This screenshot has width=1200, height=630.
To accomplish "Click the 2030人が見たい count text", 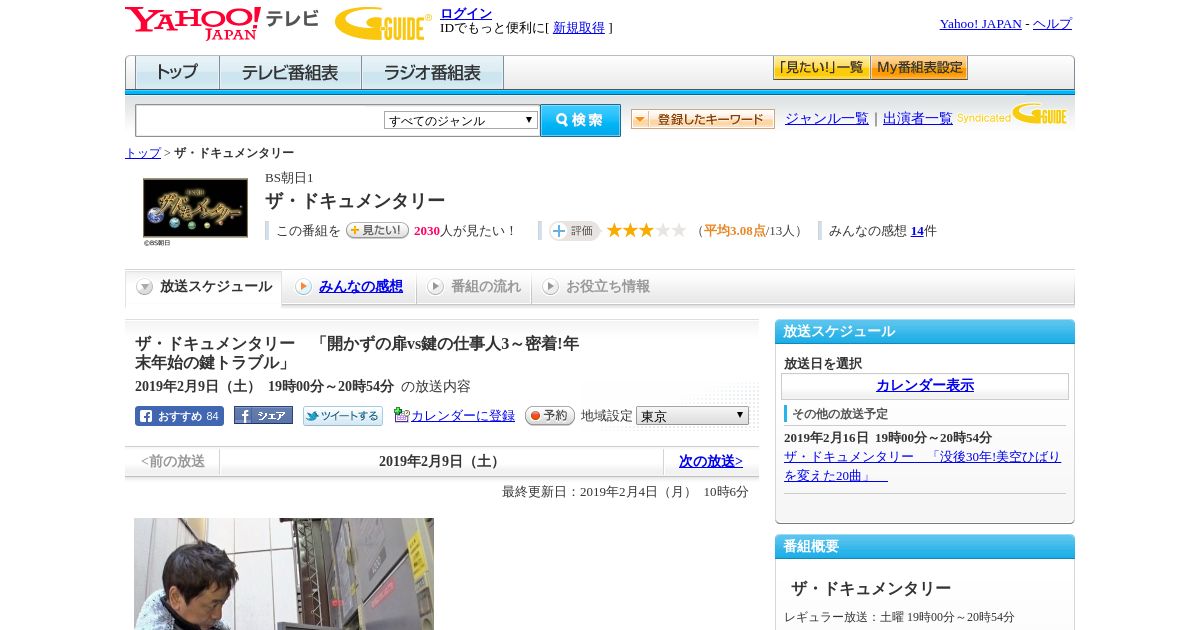I will pyautogui.click(x=464, y=231).
